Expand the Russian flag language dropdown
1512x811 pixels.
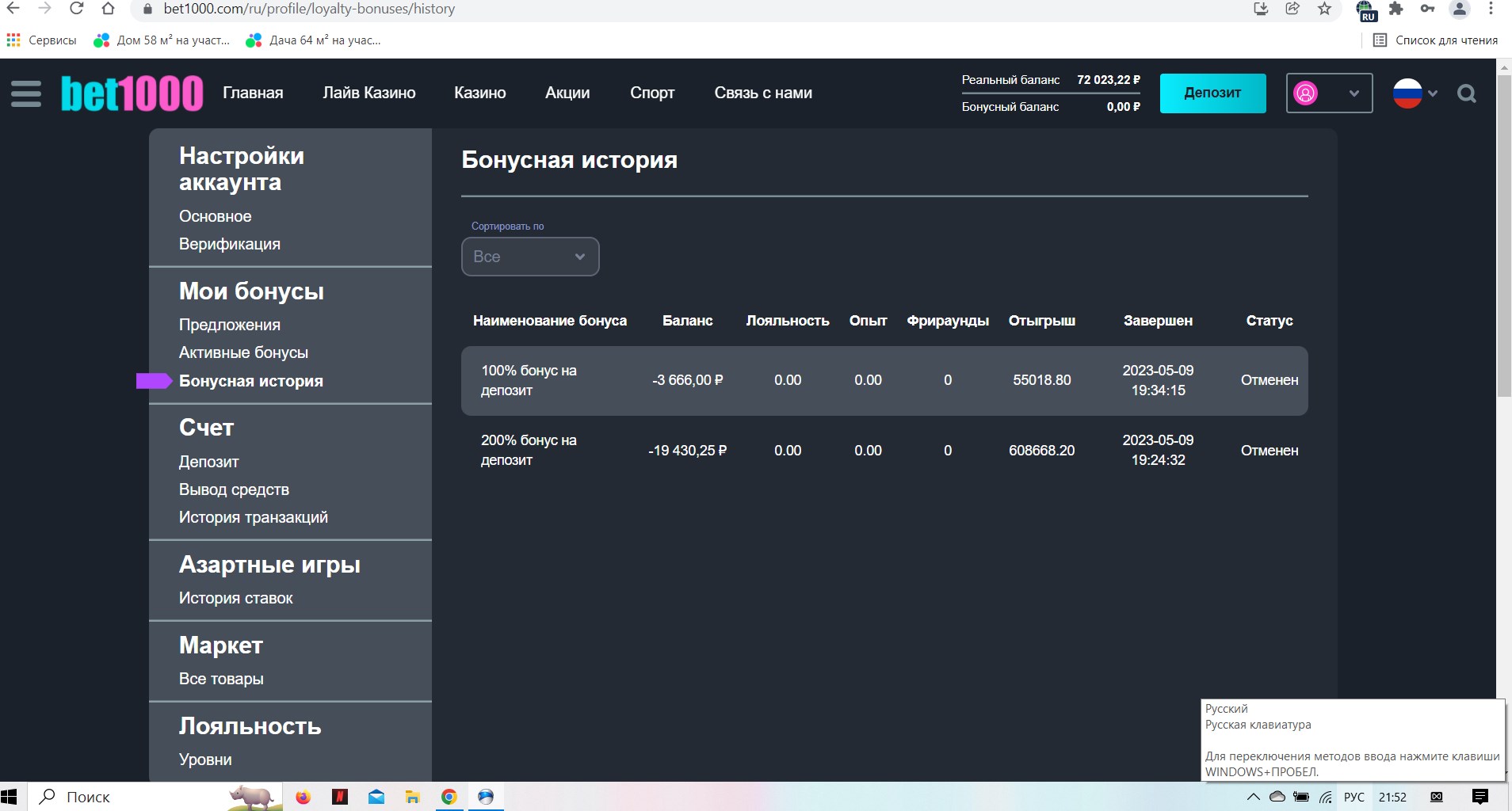[x=1415, y=93]
